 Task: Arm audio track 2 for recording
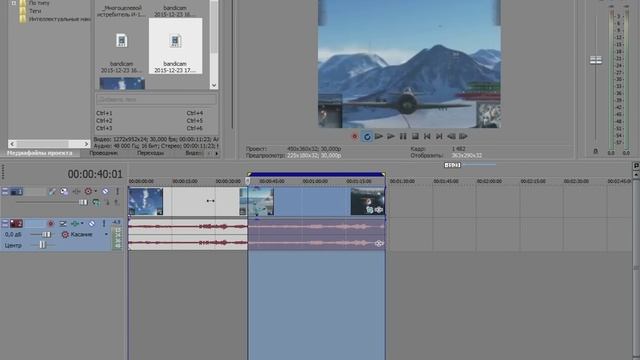pyautogui.click(x=51, y=223)
